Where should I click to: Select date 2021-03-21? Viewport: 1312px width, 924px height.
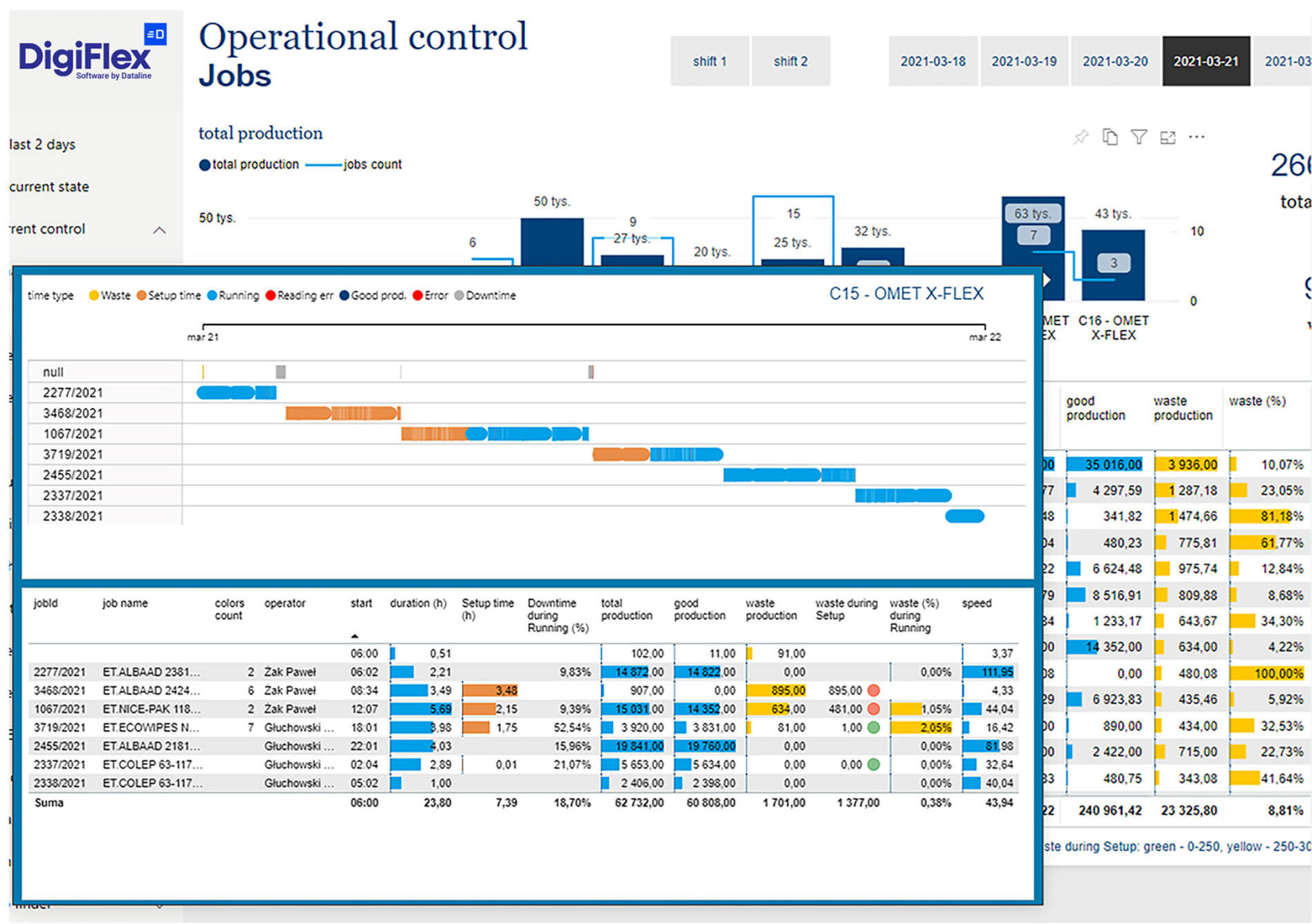click(x=1205, y=61)
